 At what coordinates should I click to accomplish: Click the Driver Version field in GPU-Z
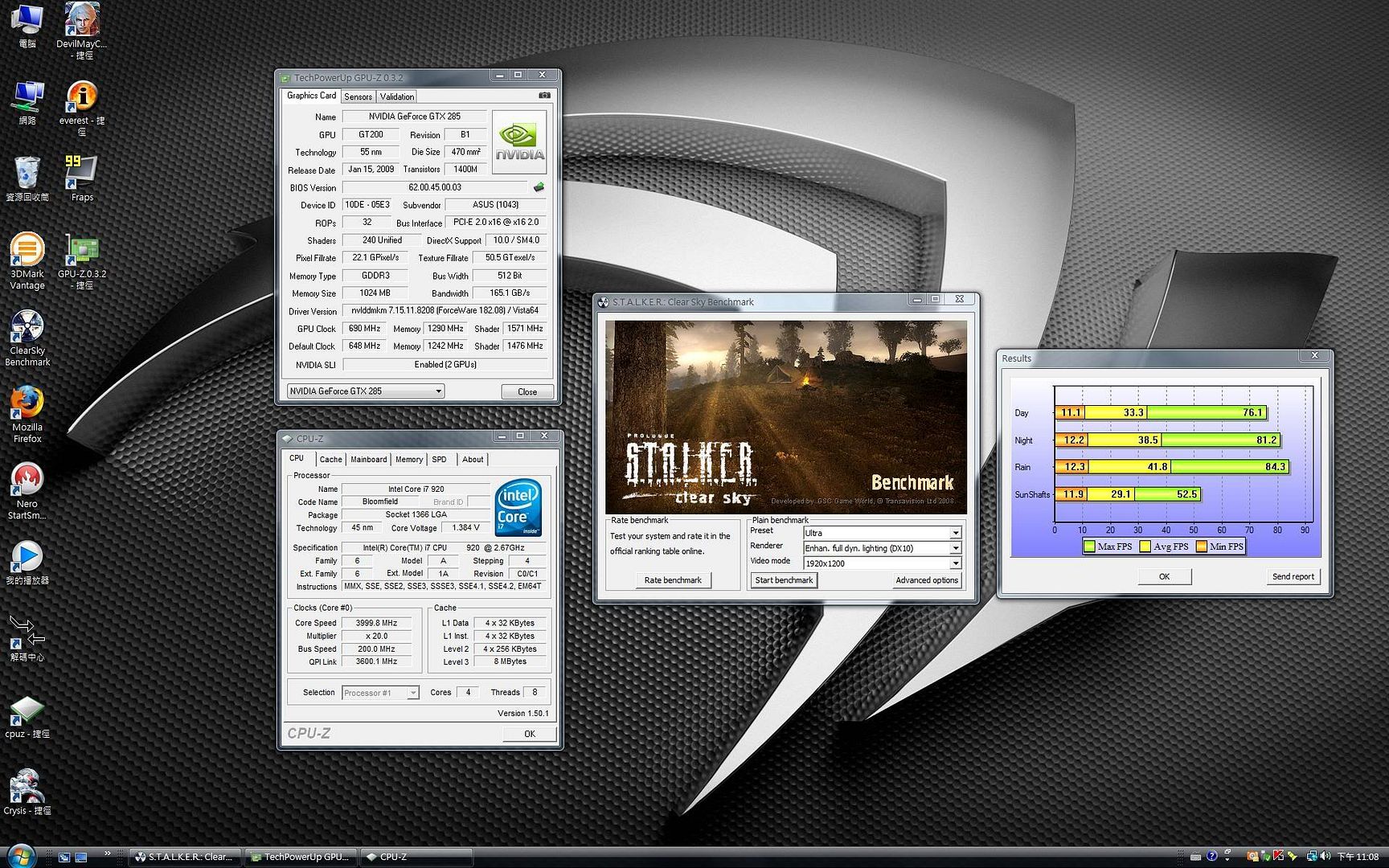445,311
